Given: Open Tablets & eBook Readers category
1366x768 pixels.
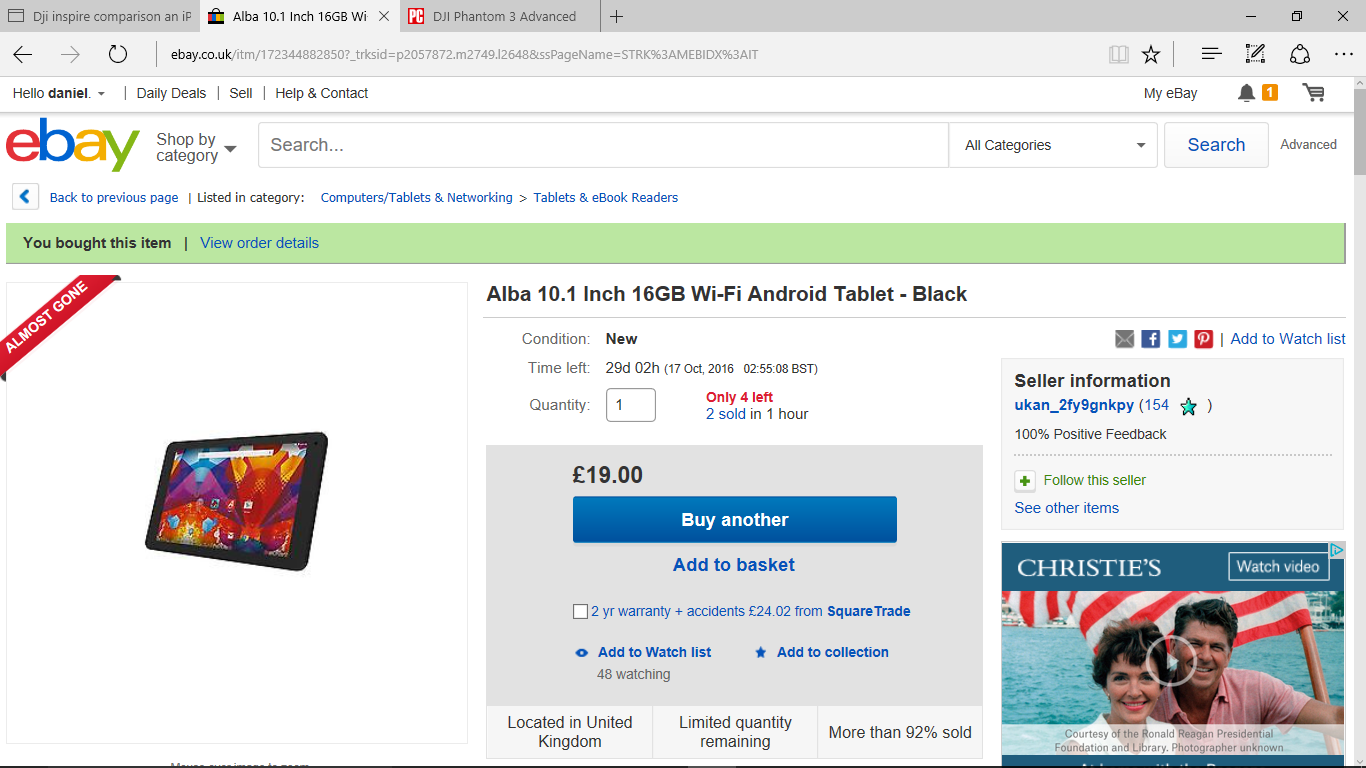Looking at the screenshot, I should pyautogui.click(x=605, y=198).
